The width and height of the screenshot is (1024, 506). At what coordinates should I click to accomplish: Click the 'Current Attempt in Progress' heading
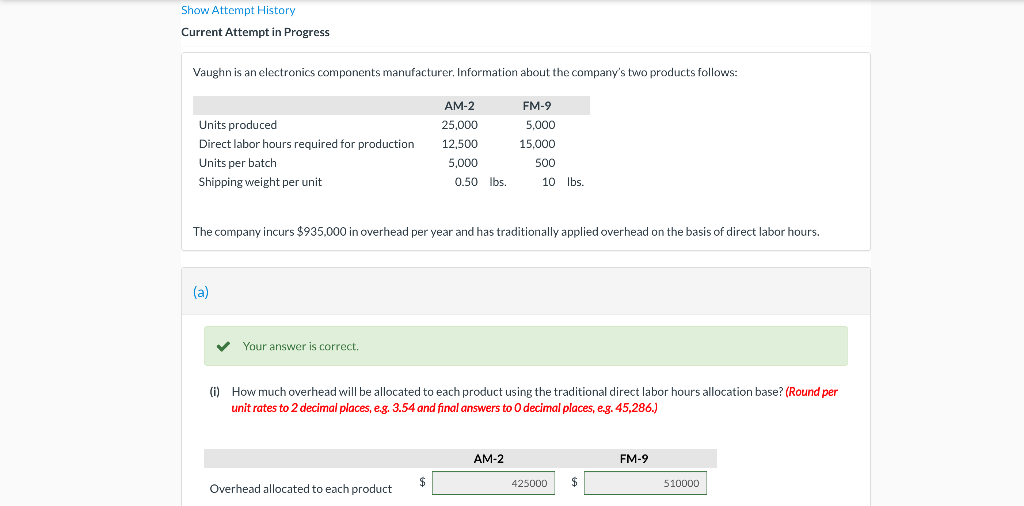pos(255,32)
